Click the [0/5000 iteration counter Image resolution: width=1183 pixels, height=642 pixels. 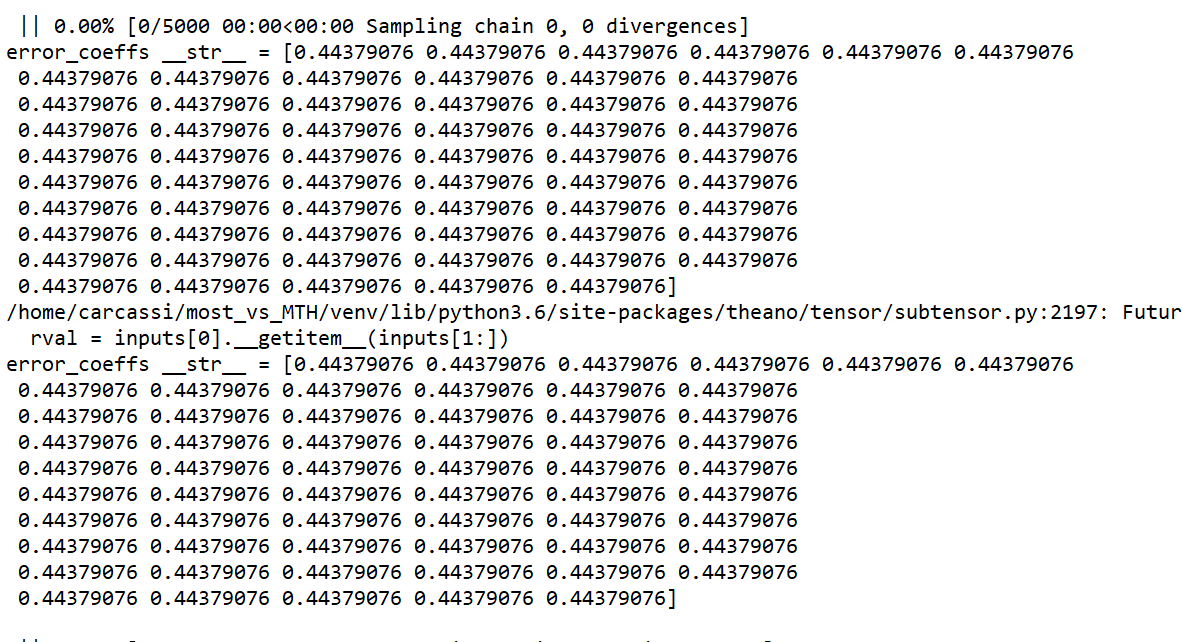(168, 26)
